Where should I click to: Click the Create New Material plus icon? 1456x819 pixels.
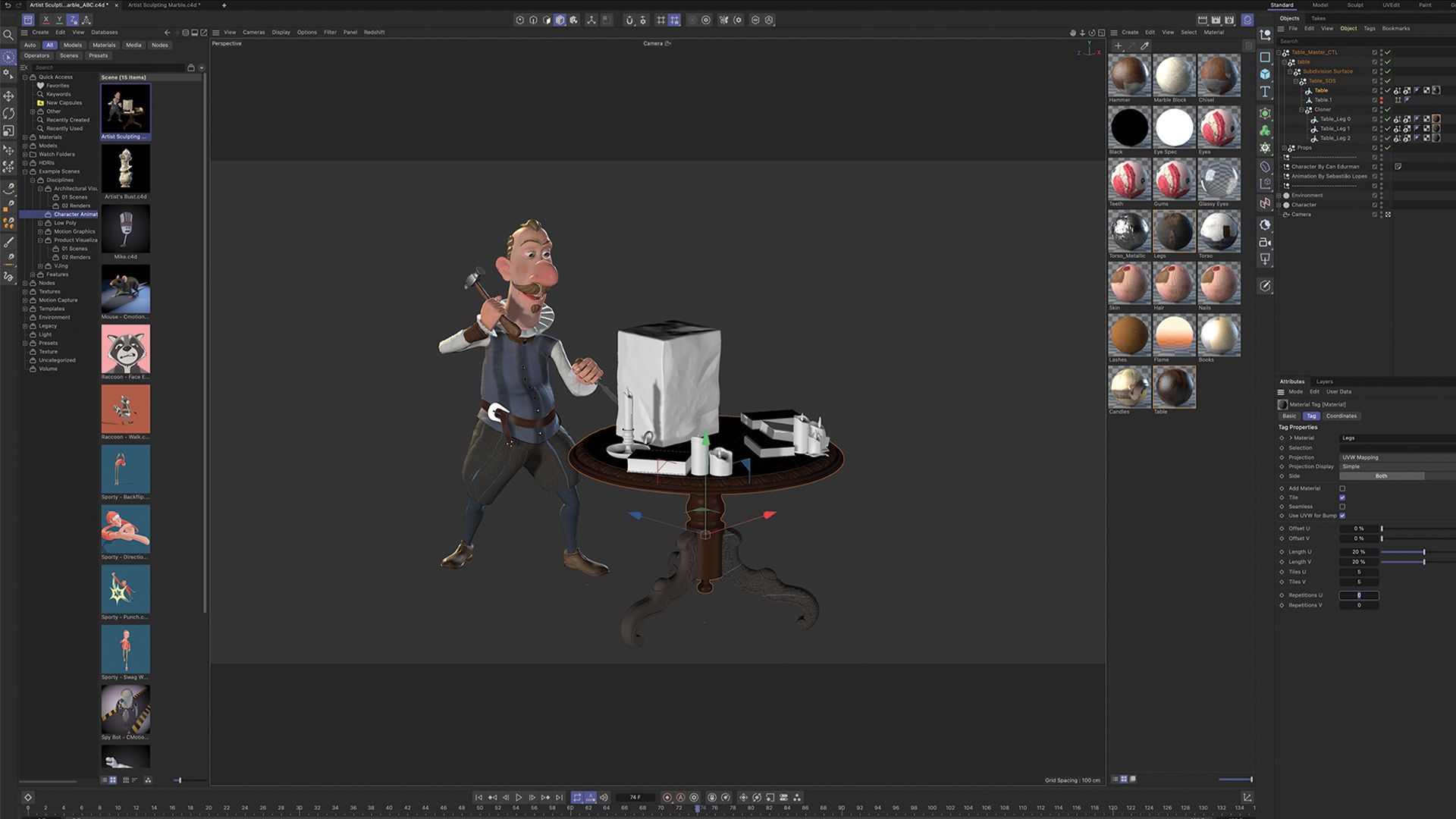coord(1118,45)
